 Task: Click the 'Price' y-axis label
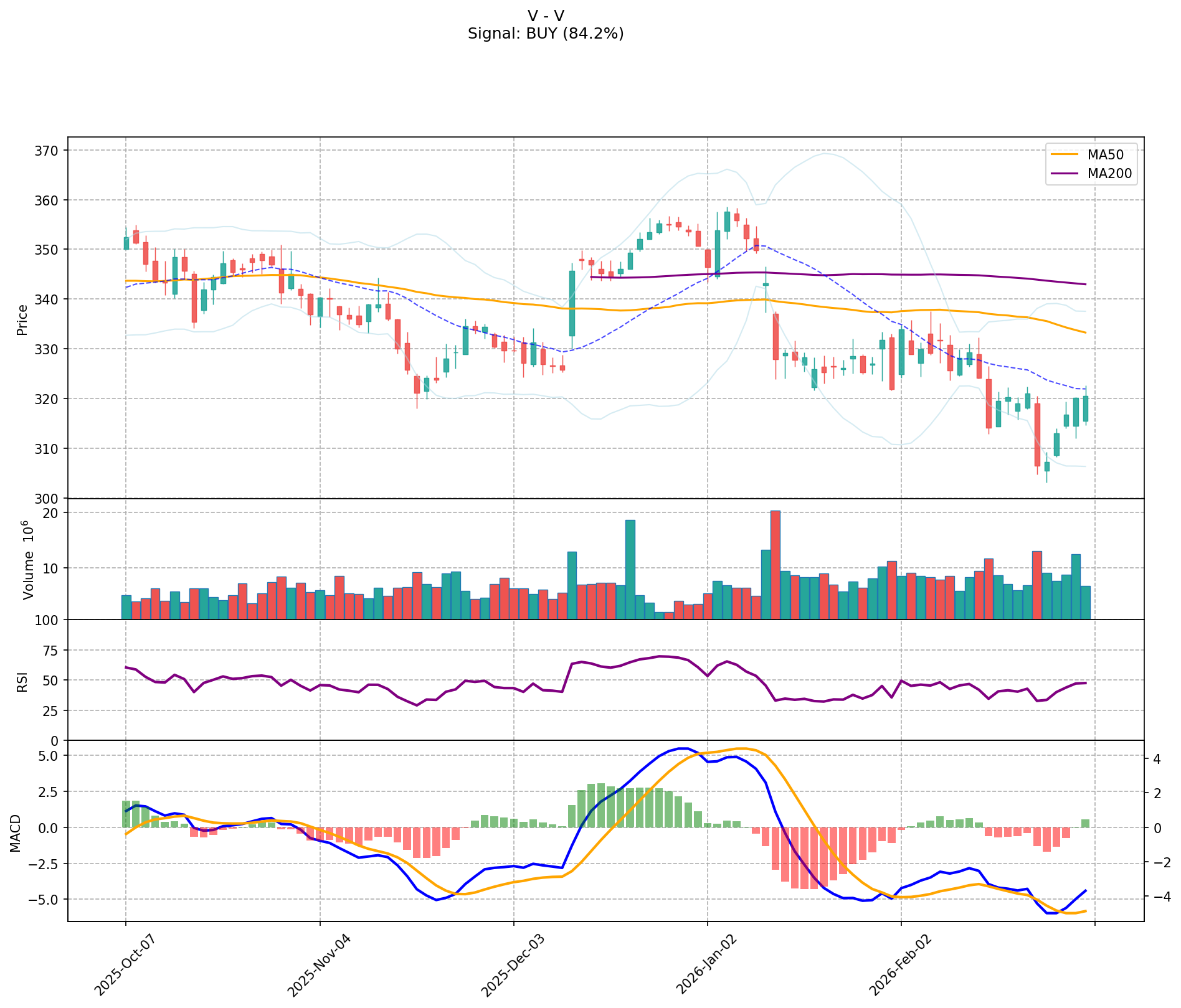click(22, 319)
